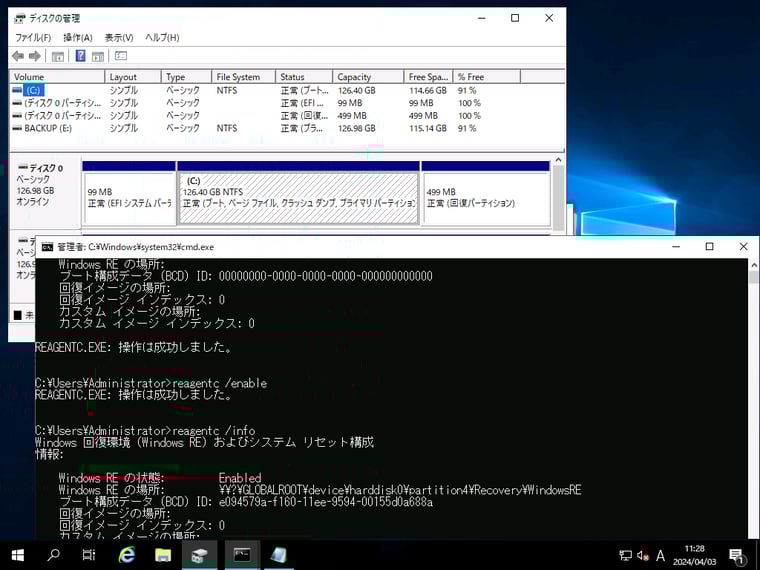Sort by the Capacity column header
760x570 pixels.
[x=368, y=77]
